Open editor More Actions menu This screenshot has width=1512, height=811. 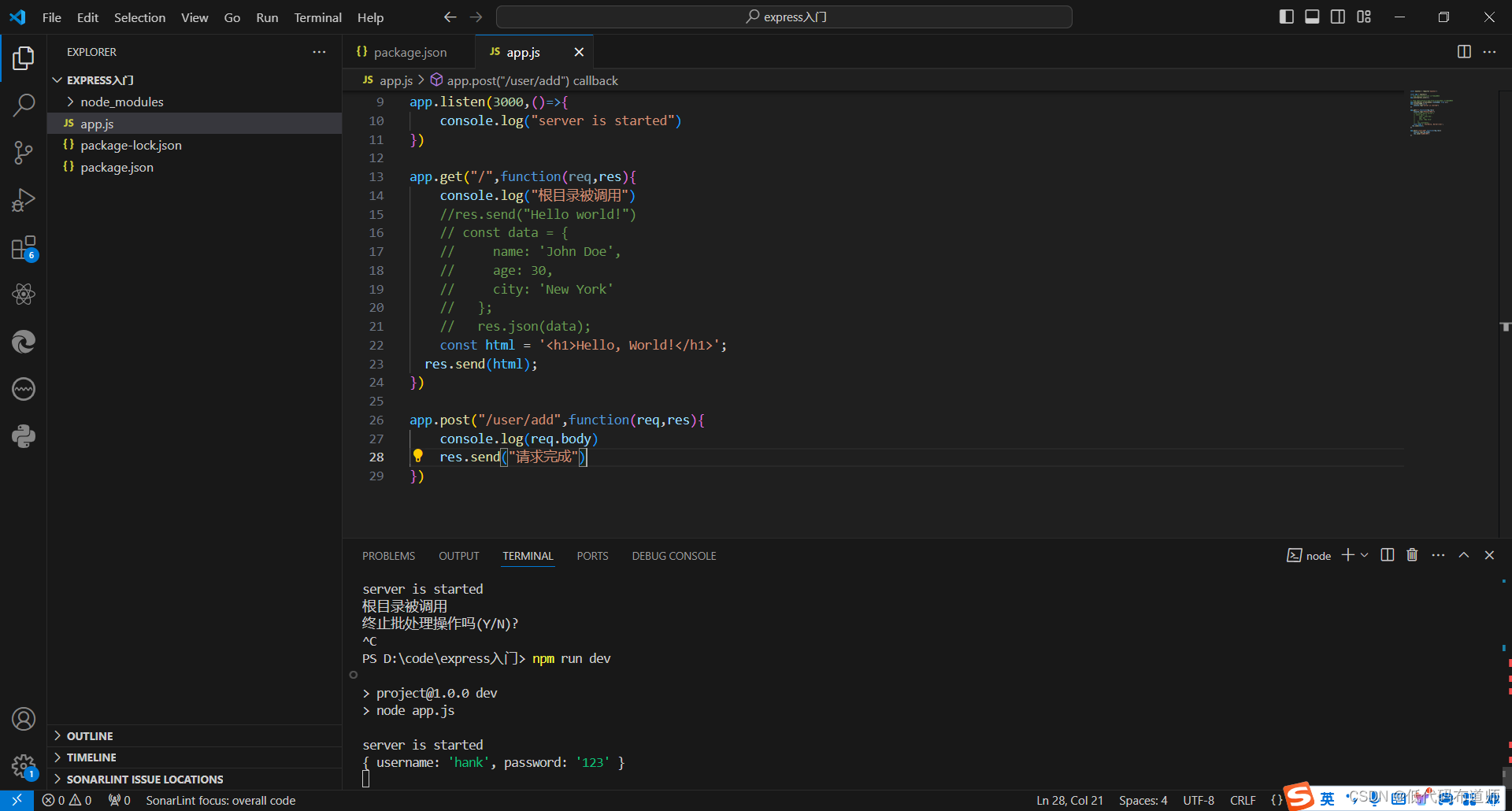click(x=1489, y=51)
